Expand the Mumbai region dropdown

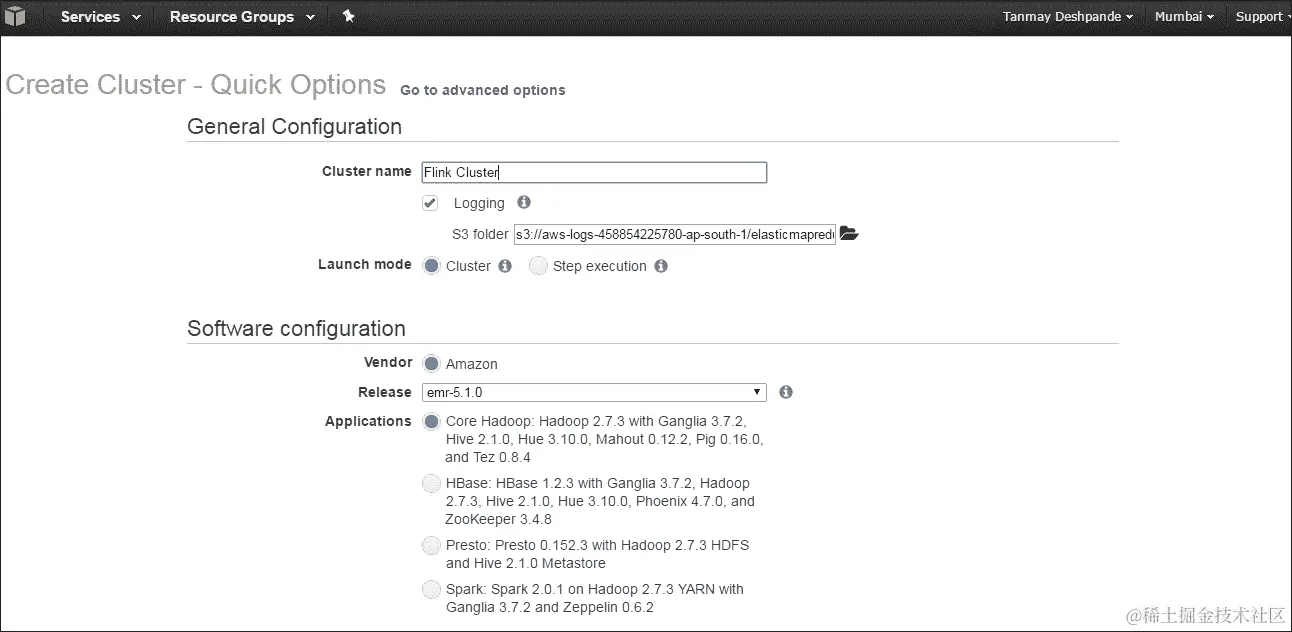(1184, 16)
